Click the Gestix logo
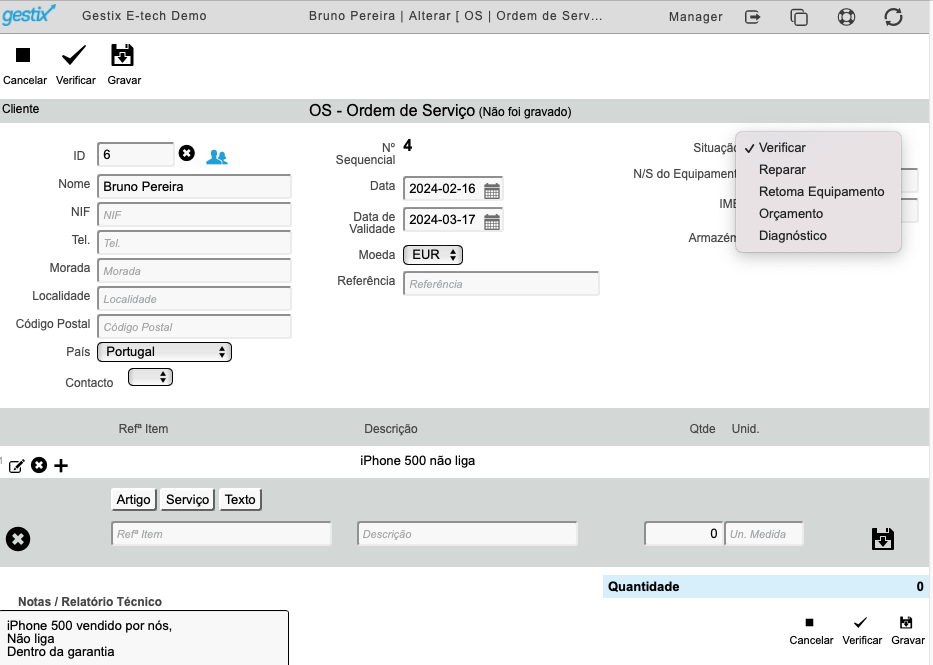The height and width of the screenshot is (665, 933). (29, 14)
